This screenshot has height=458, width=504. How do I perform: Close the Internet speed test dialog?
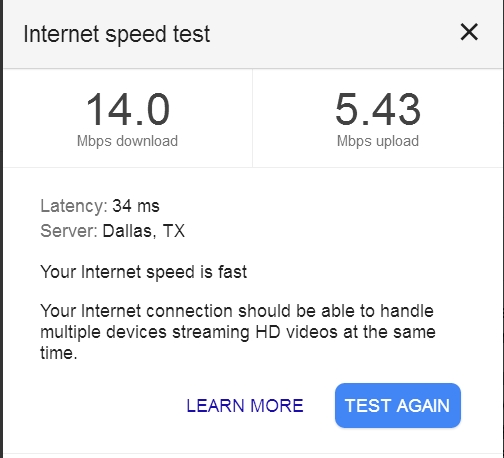(x=469, y=32)
